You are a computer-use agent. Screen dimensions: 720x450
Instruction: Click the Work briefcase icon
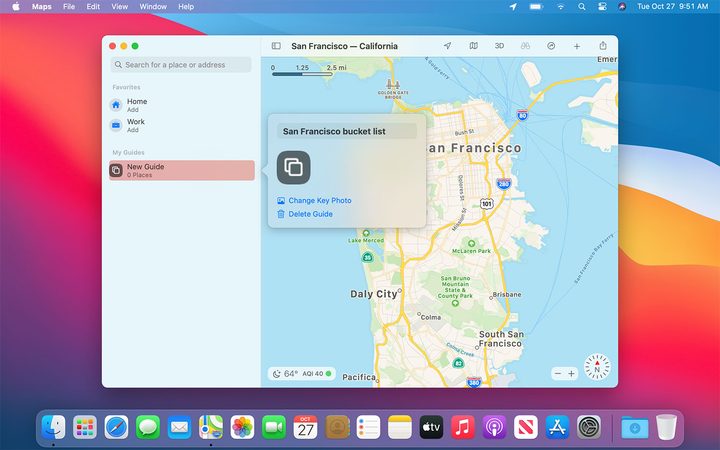tap(116, 125)
